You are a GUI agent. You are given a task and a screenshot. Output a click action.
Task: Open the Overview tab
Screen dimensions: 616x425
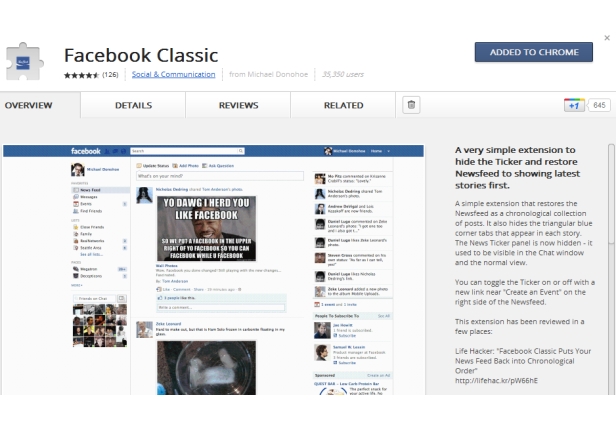(40, 105)
